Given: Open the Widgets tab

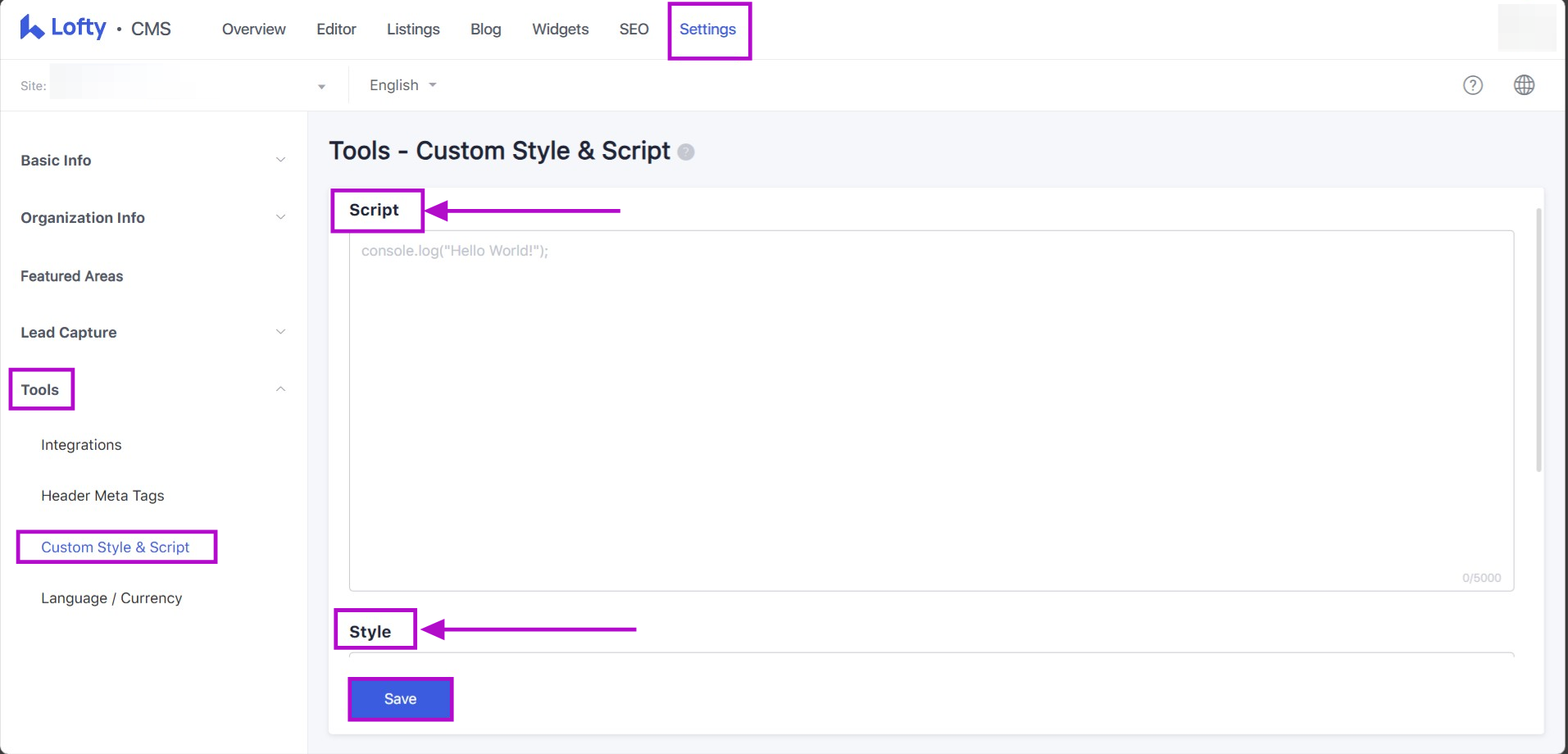Looking at the screenshot, I should (x=560, y=30).
